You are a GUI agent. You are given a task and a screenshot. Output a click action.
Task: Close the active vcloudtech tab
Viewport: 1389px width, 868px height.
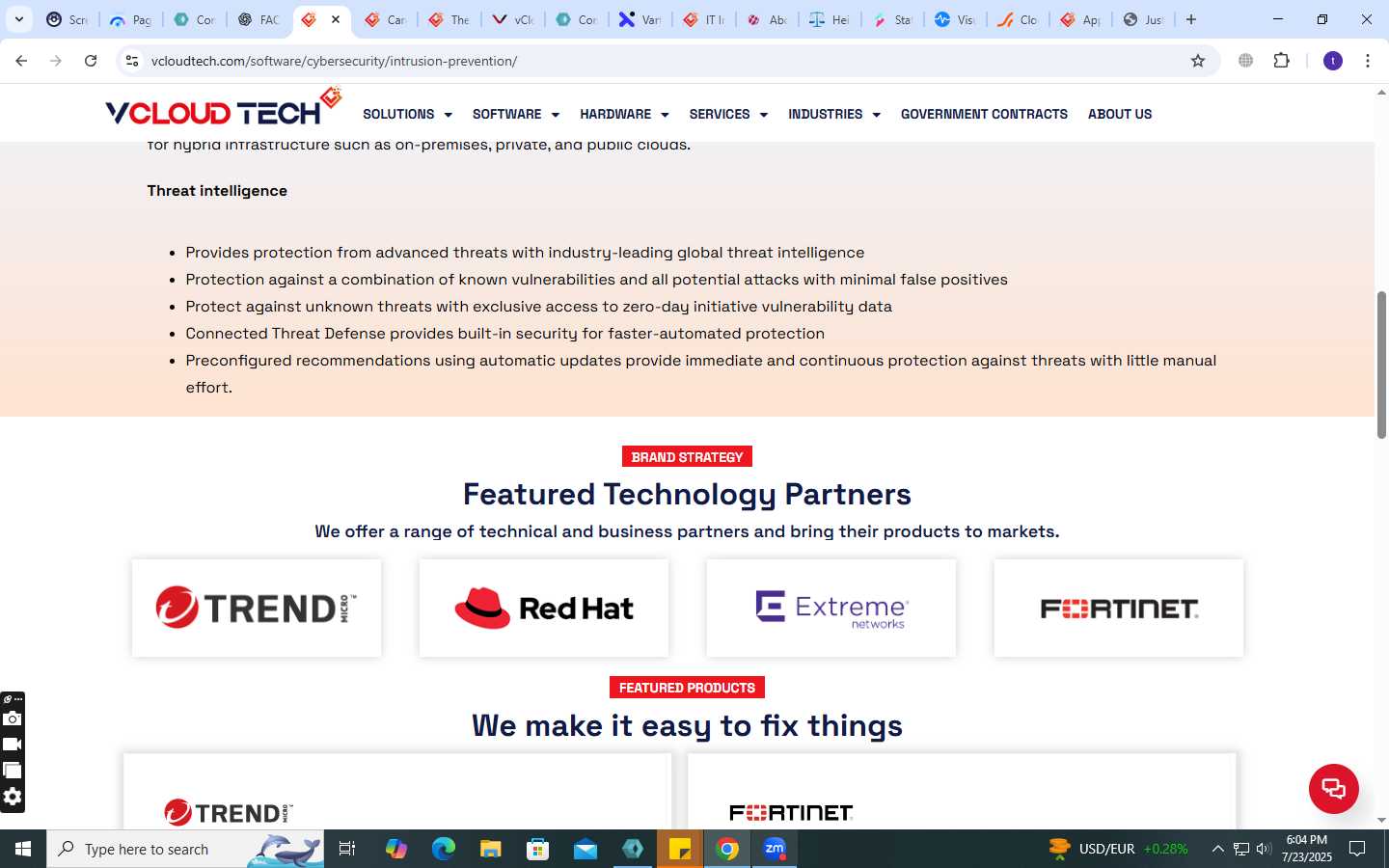pos(336,19)
